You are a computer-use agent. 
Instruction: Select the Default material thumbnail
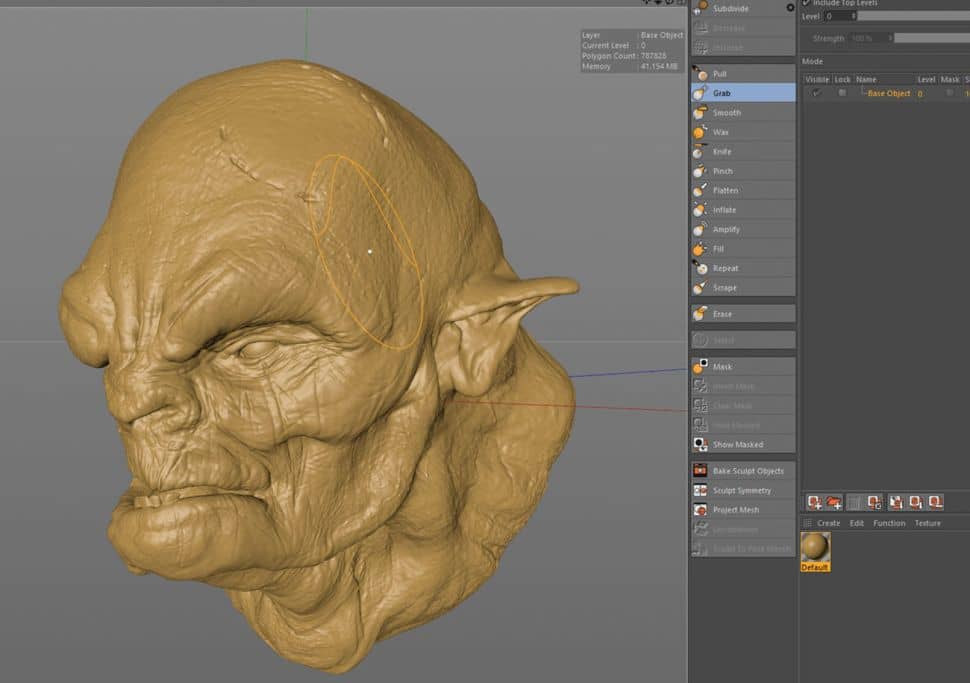[815, 548]
